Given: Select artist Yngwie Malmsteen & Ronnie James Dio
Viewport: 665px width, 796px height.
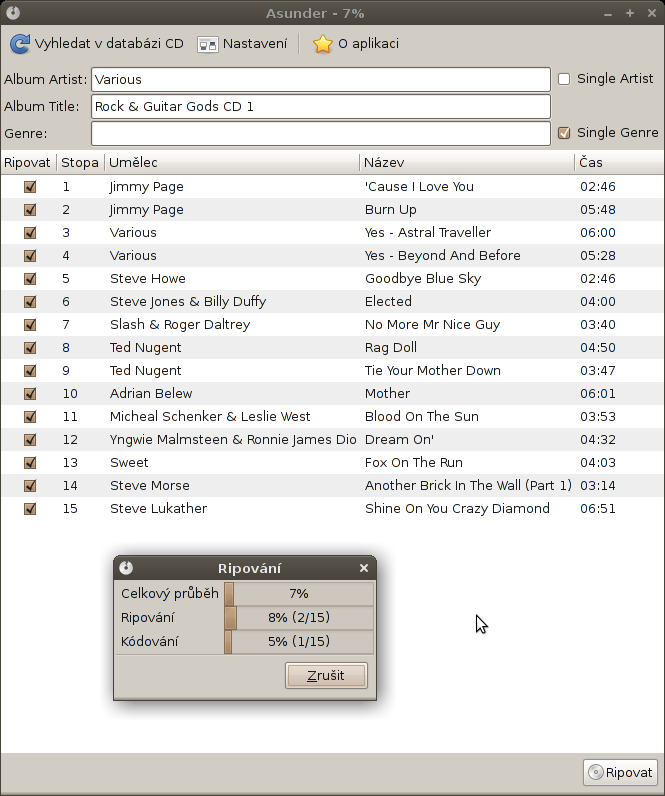Looking at the screenshot, I should (x=233, y=440).
